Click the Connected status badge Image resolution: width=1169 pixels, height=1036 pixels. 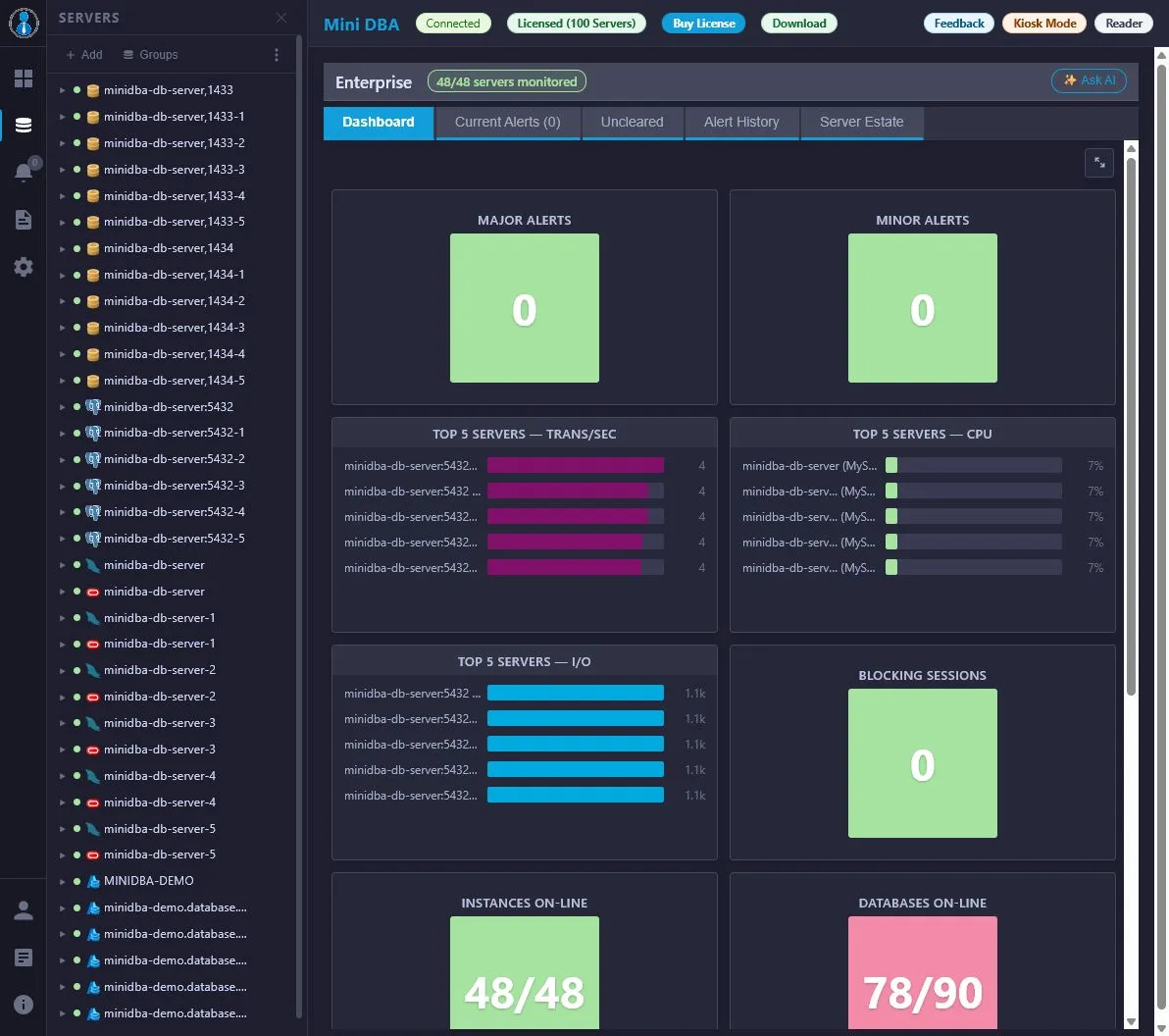[453, 24]
